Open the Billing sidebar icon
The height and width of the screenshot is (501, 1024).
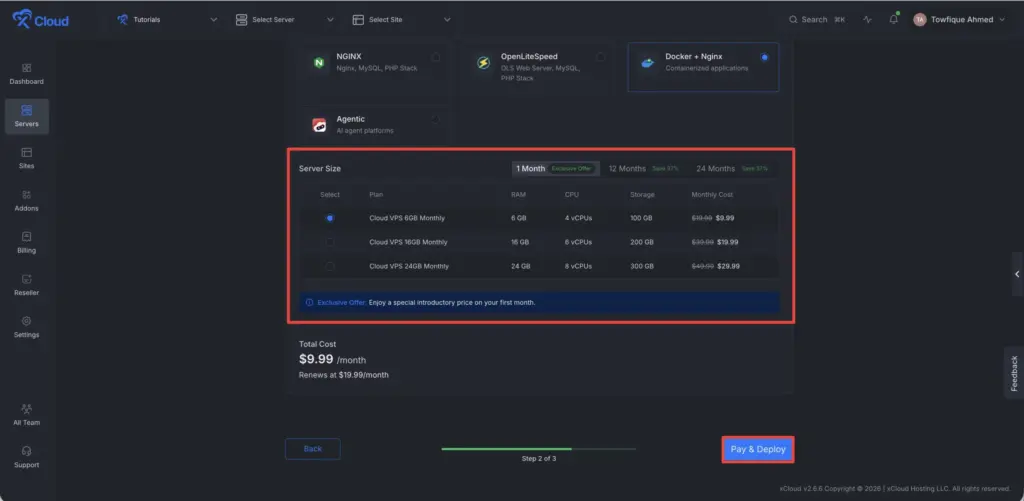click(27, 236)
